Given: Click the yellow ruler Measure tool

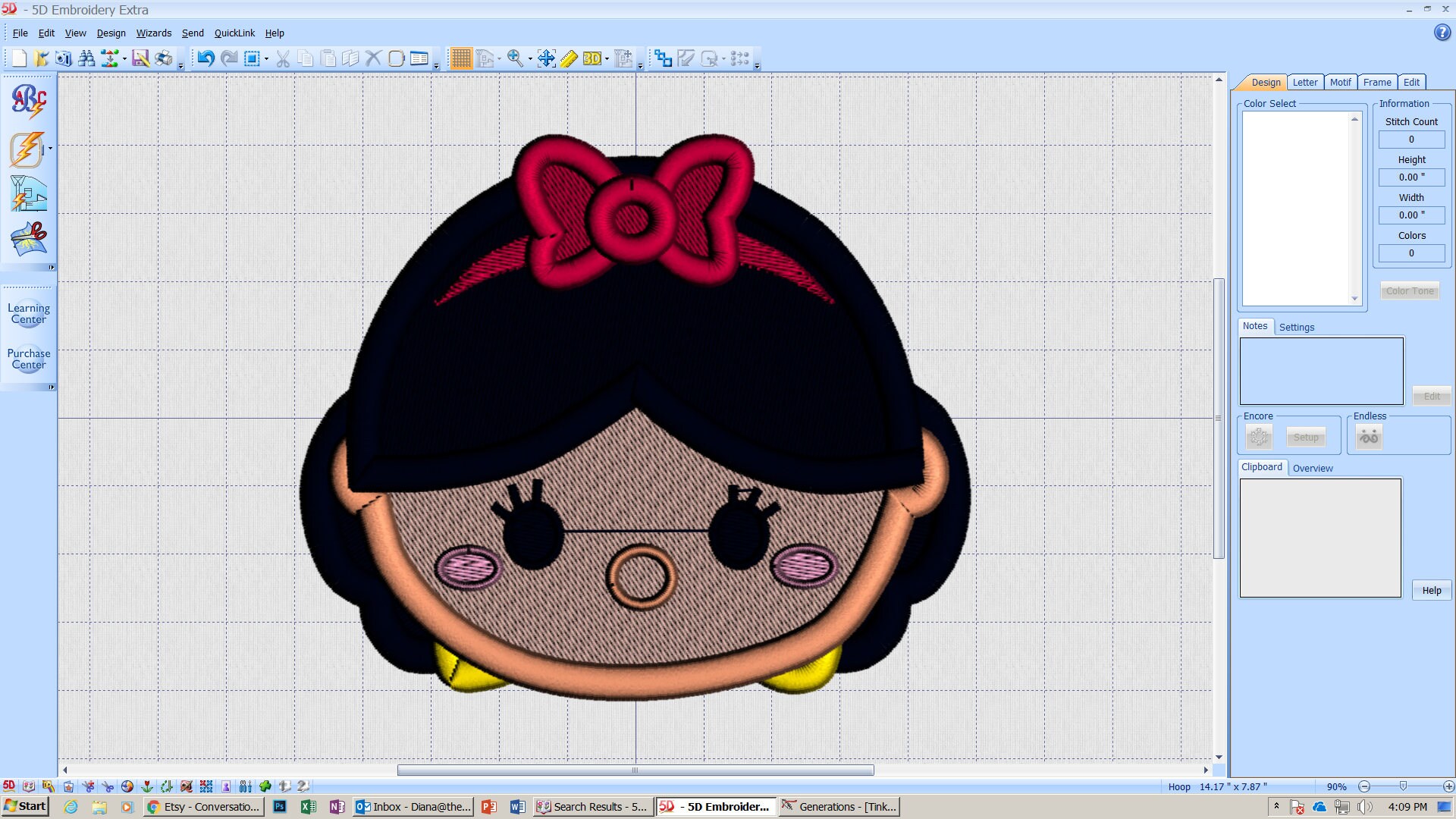Looking at the screenshot, I should pos(569,58).
